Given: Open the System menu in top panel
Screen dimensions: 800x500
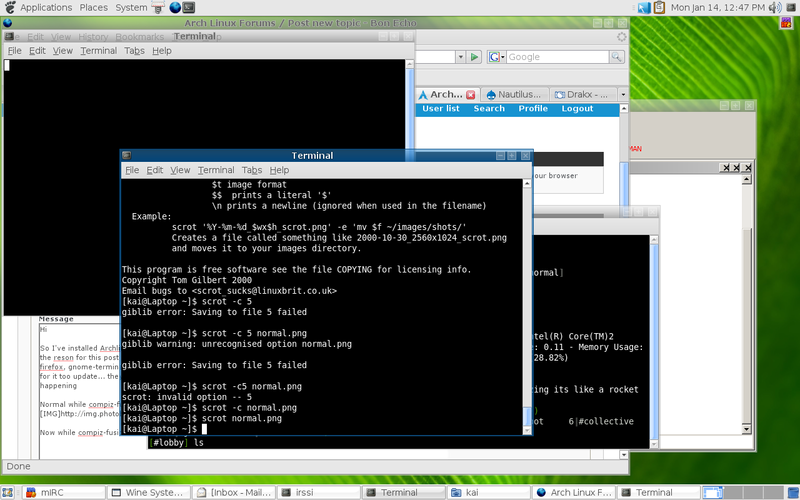Looking at the screenshot, I should [131, 8].
